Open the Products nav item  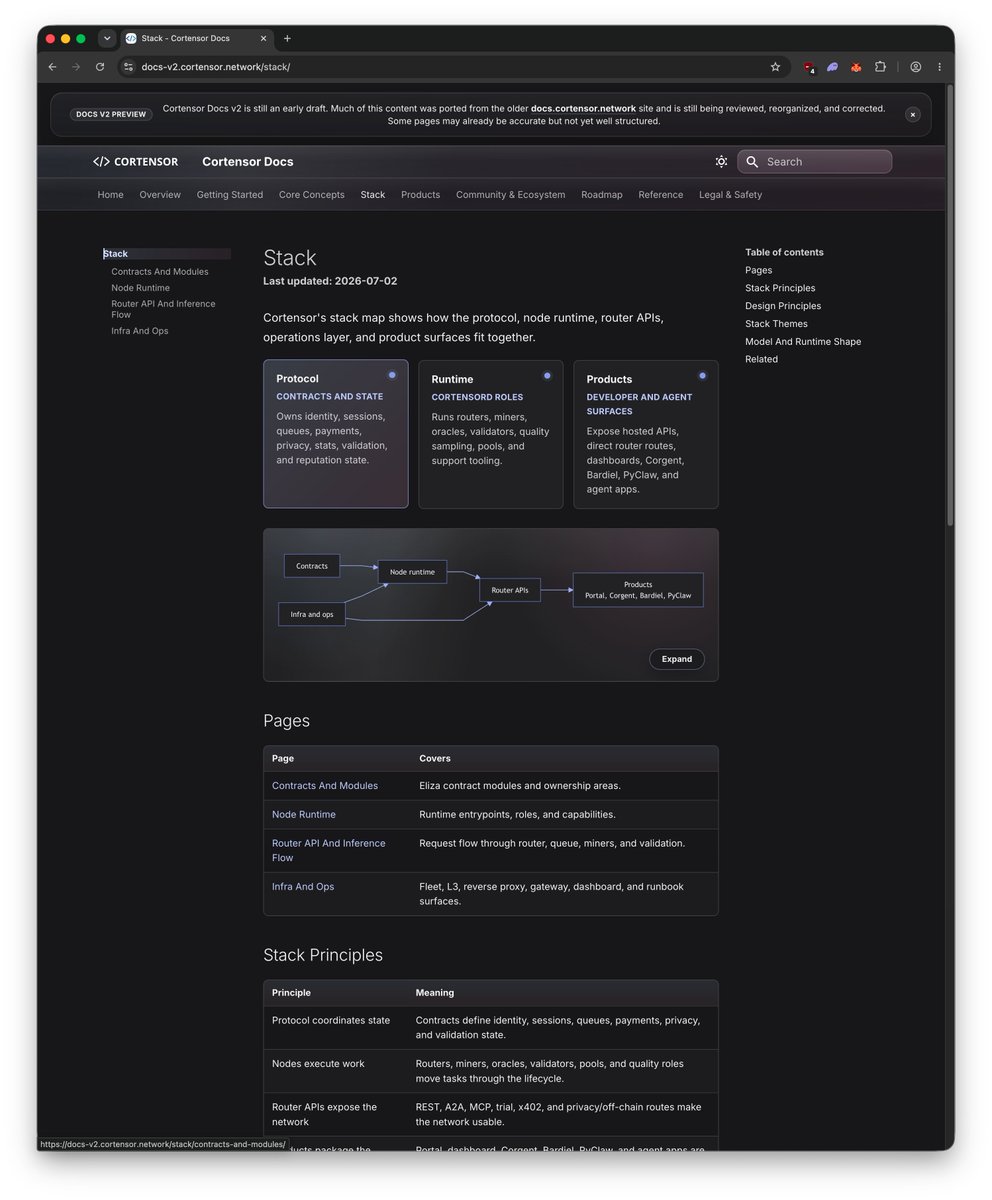[420, 195]
